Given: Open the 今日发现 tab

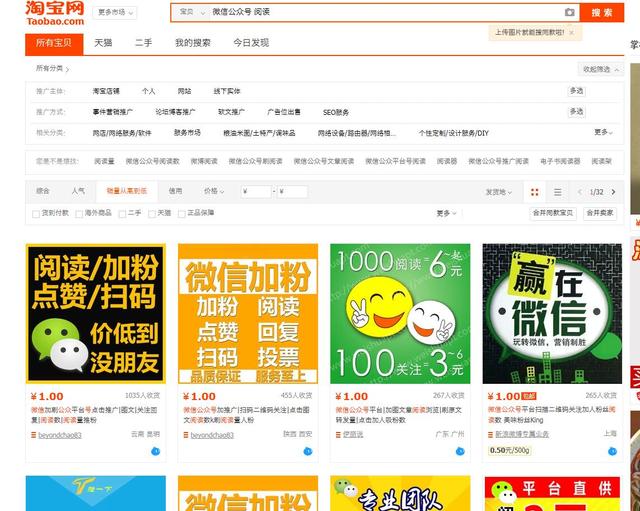Looking at the screenshot, I should tap(251, 43).
